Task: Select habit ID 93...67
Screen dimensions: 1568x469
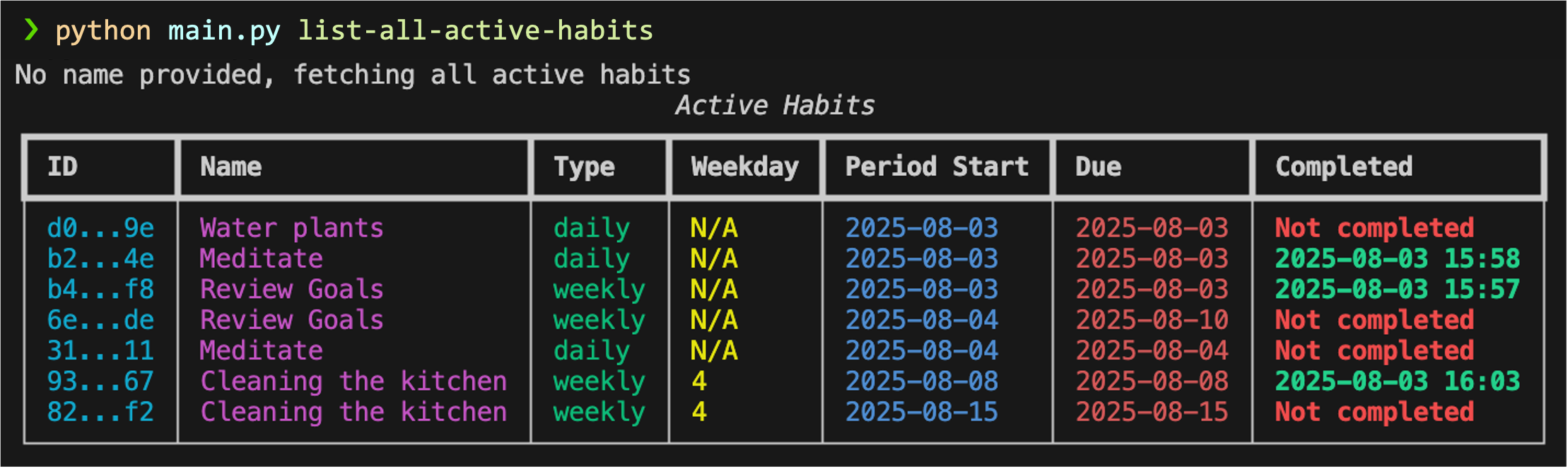Action: (100, 381)
